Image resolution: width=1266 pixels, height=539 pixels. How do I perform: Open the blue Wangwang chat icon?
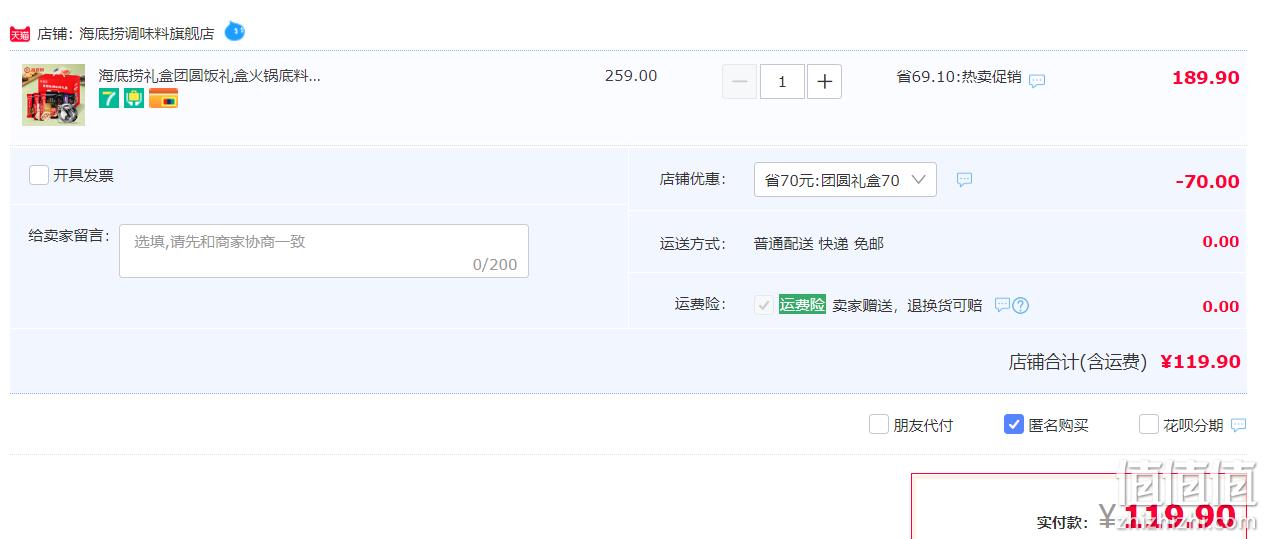234,31
